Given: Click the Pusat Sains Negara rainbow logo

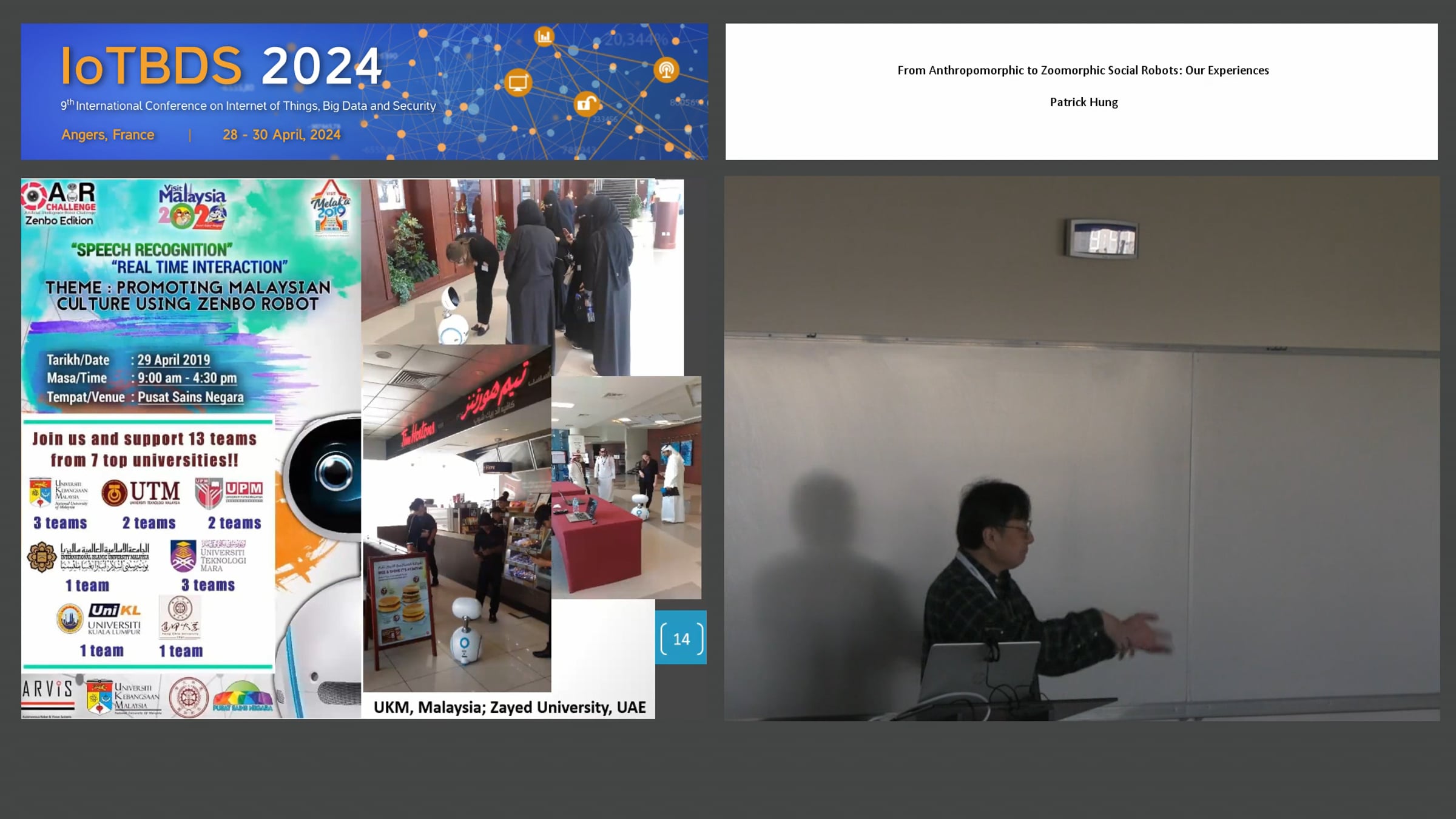Looking at the screenshot, I should (242, 698).
